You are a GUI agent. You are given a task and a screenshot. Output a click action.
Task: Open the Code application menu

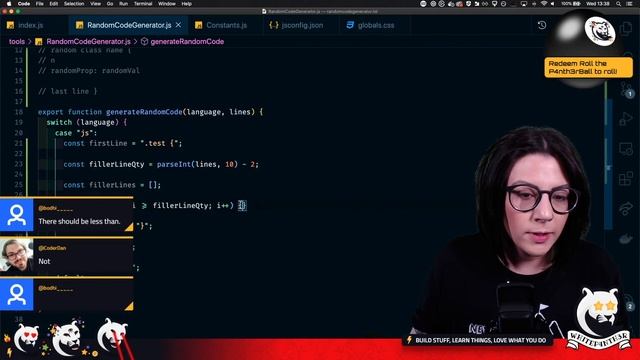24,4
